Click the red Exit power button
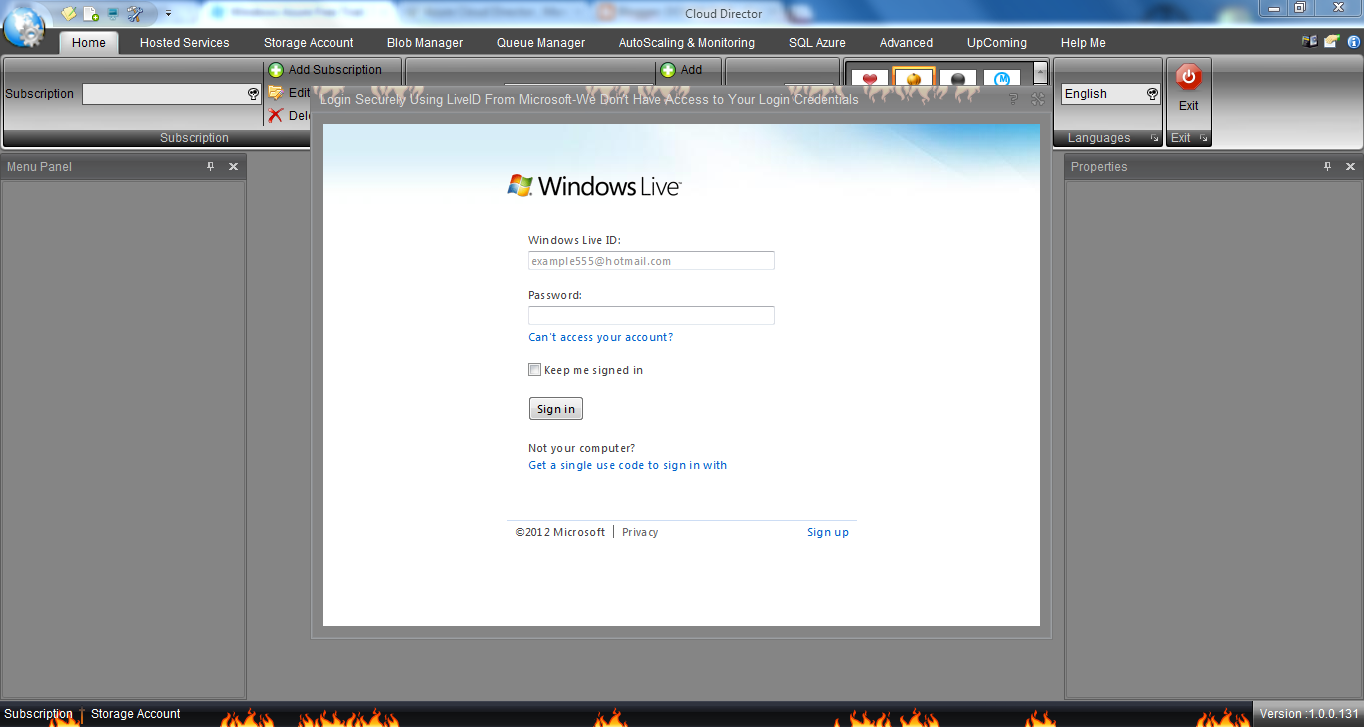Viewport: 1364px width, 727px height. coord(1188,77)
